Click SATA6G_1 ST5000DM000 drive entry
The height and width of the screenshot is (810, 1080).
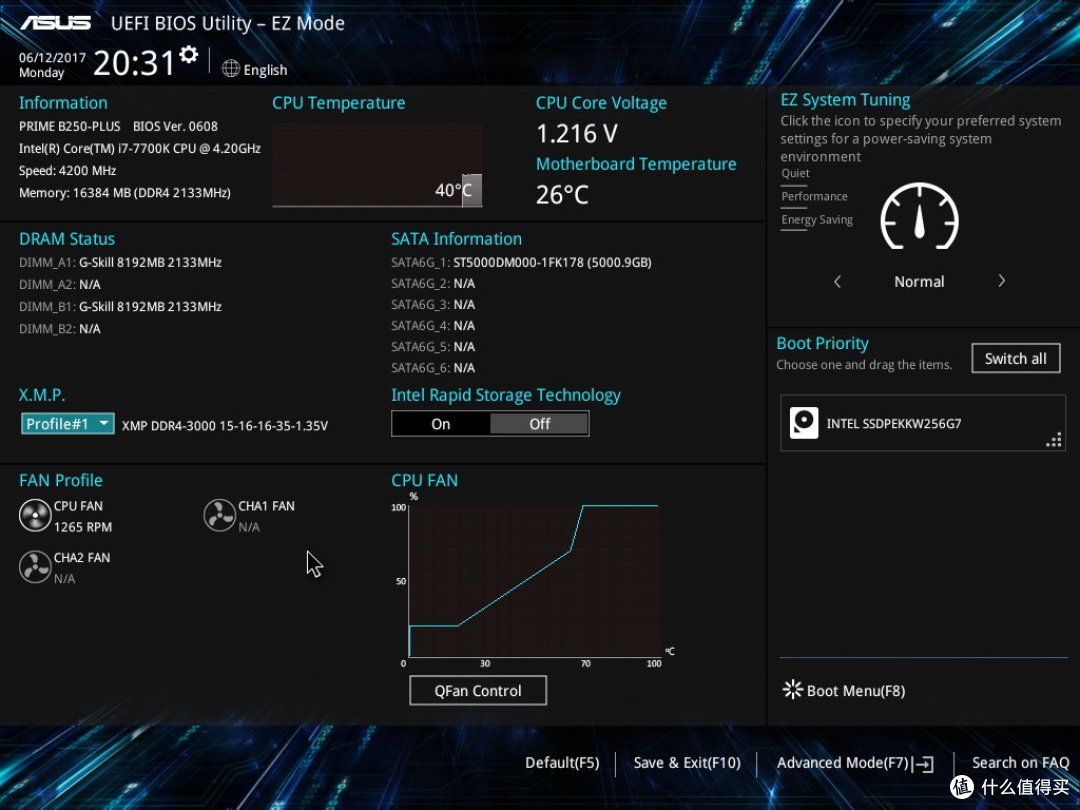coord(521,262)
